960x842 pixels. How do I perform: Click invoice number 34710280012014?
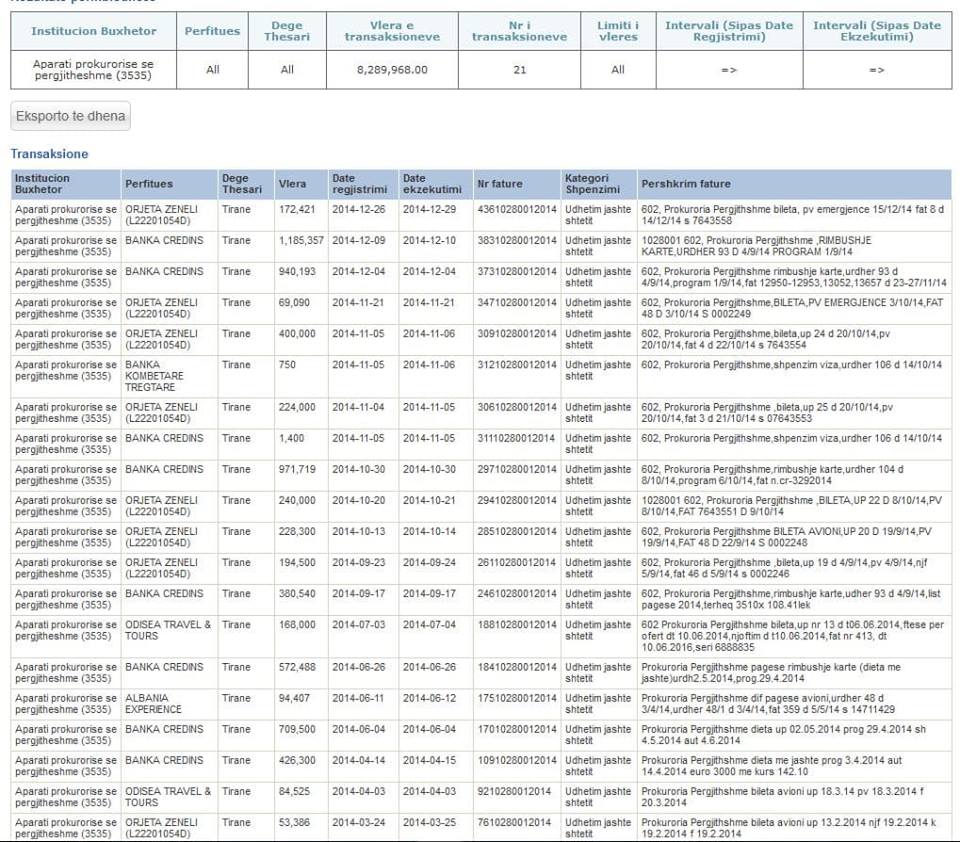pyautogui.click(x=517, y=303)
